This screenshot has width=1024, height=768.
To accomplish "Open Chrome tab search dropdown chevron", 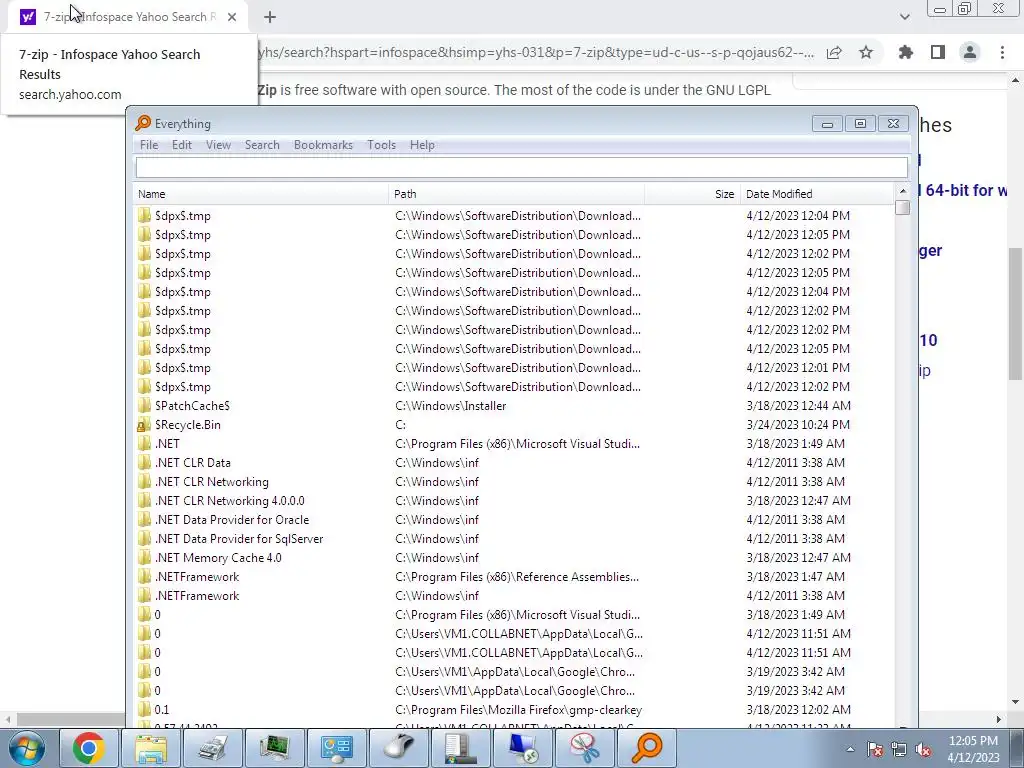I will pos(904,17).
